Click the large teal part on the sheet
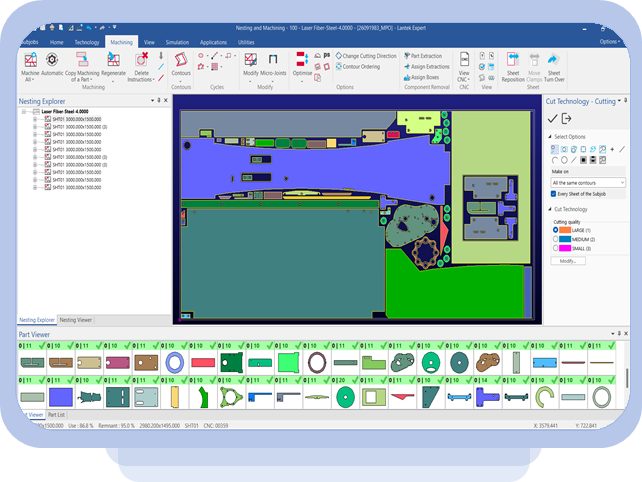642x482 pixels. (283, 262)
